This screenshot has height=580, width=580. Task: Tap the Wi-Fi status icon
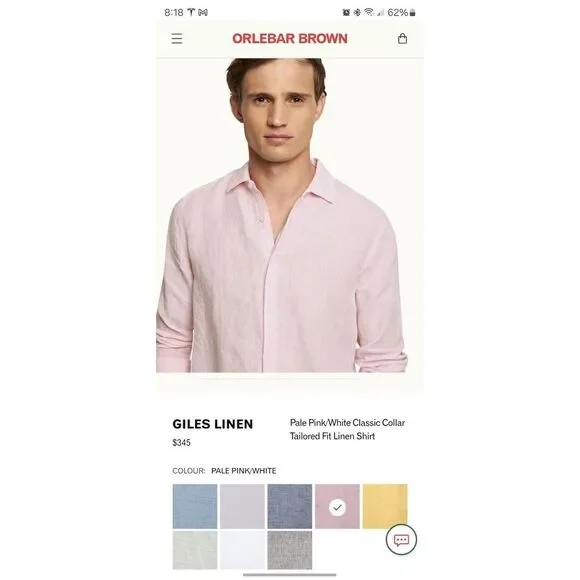[x=368, y=13]
